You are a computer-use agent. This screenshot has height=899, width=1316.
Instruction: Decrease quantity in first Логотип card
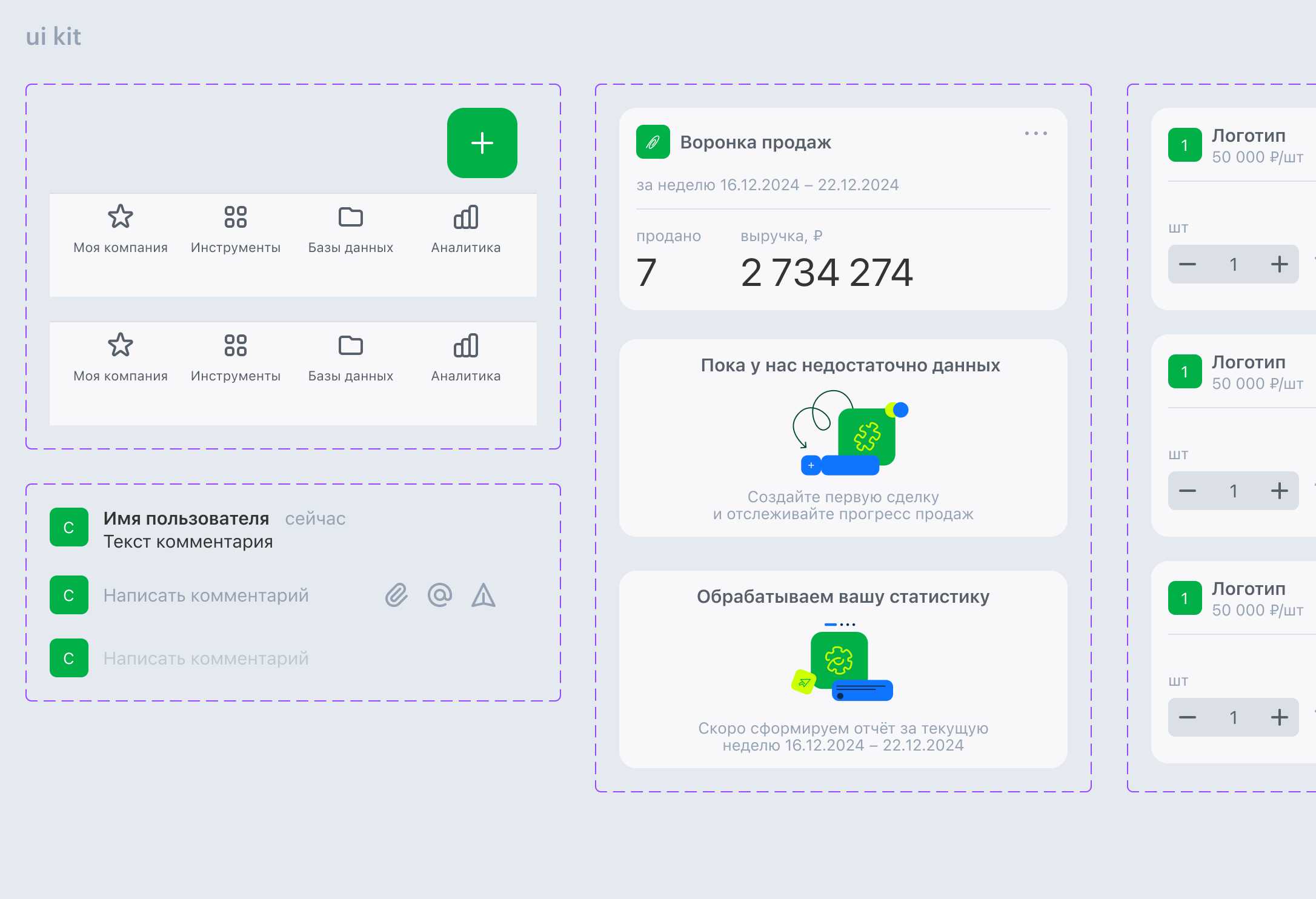pyautogui.click(x=1187, y=264)
